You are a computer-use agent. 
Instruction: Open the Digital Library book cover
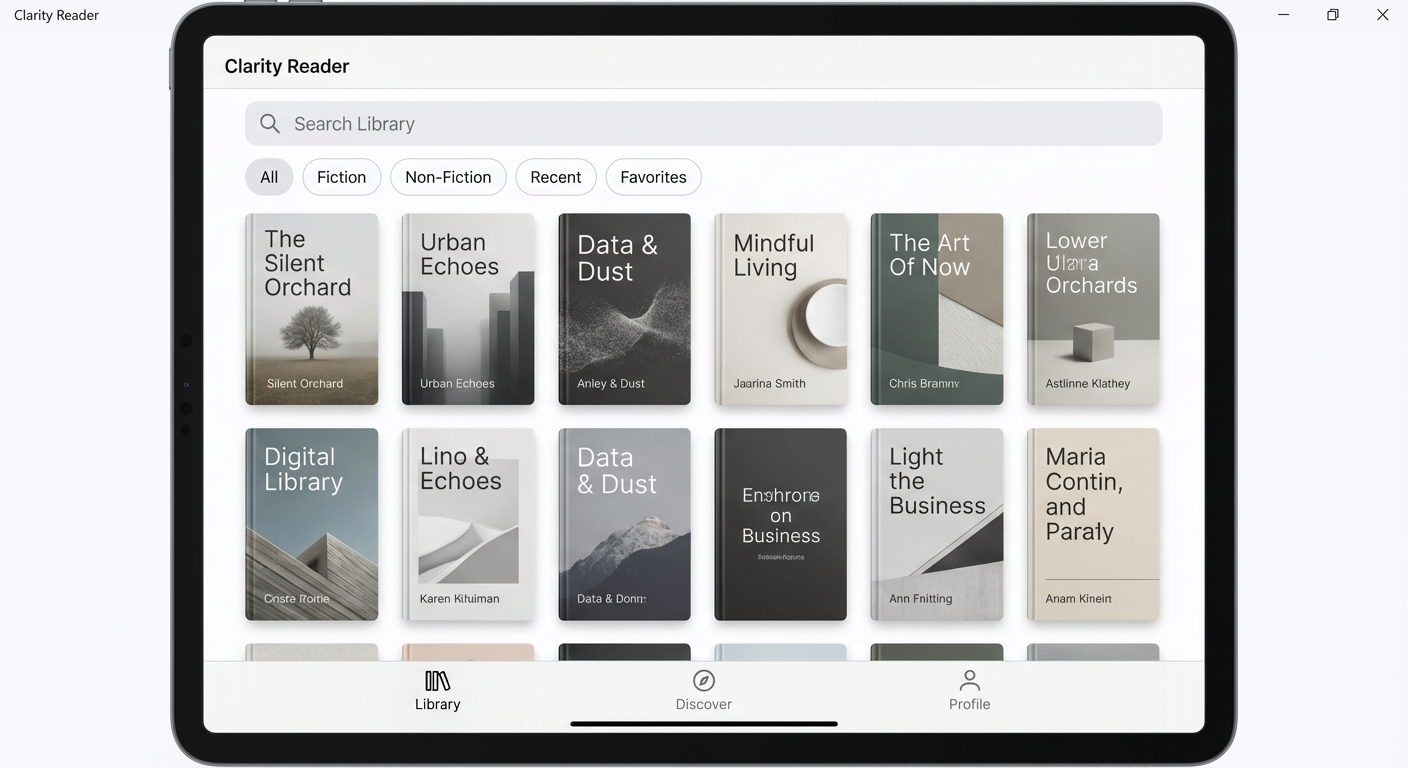[312, 524]
